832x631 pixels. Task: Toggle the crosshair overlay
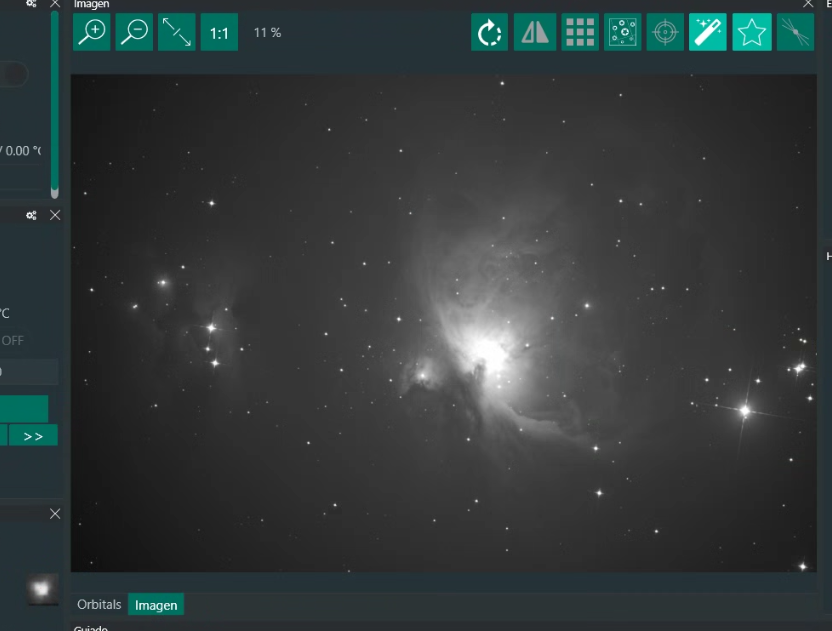pyautogui.click(x=665, y=32)
